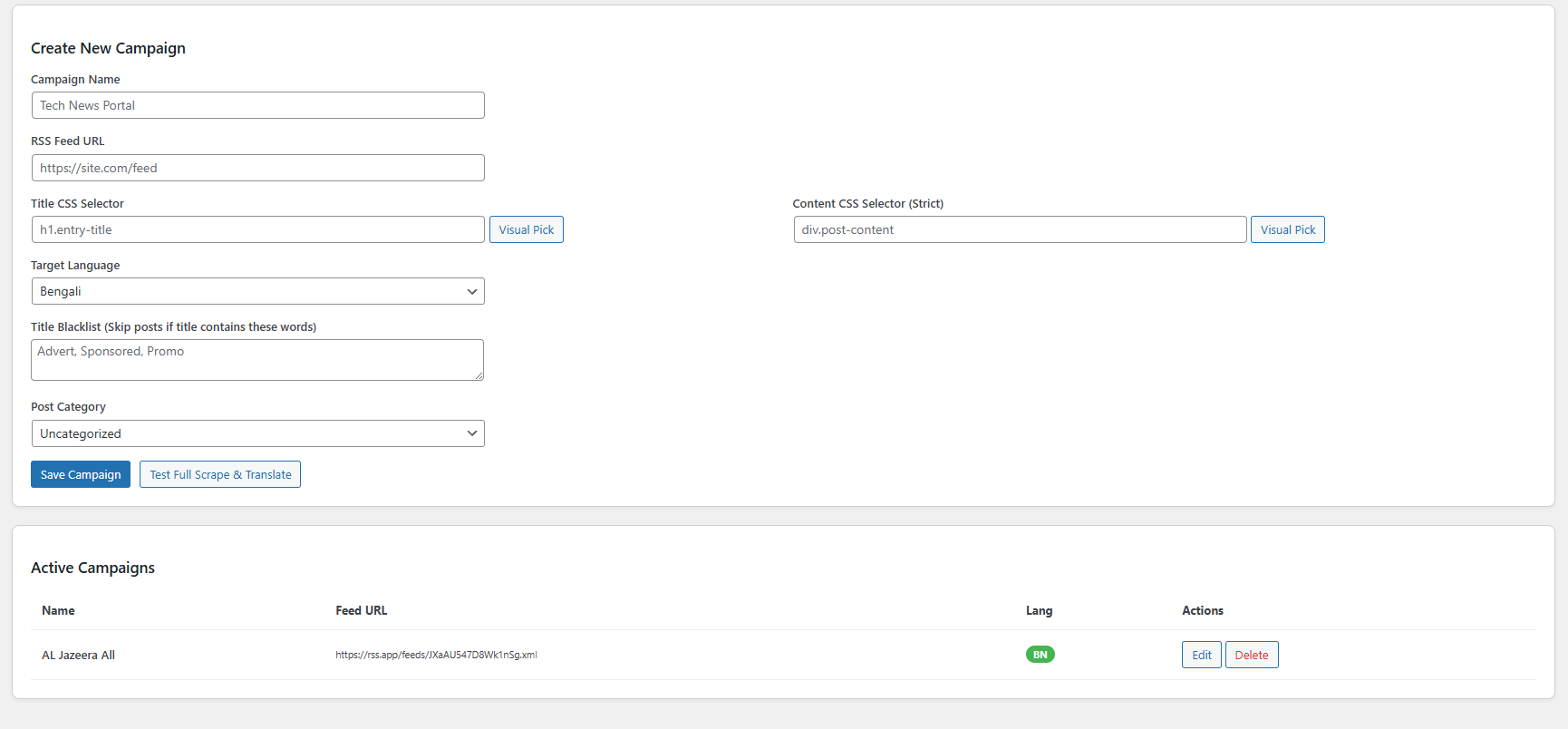Click the Title CSS Selector input
The width and height of the screenshot is (1568, 729).
[257, 229]
